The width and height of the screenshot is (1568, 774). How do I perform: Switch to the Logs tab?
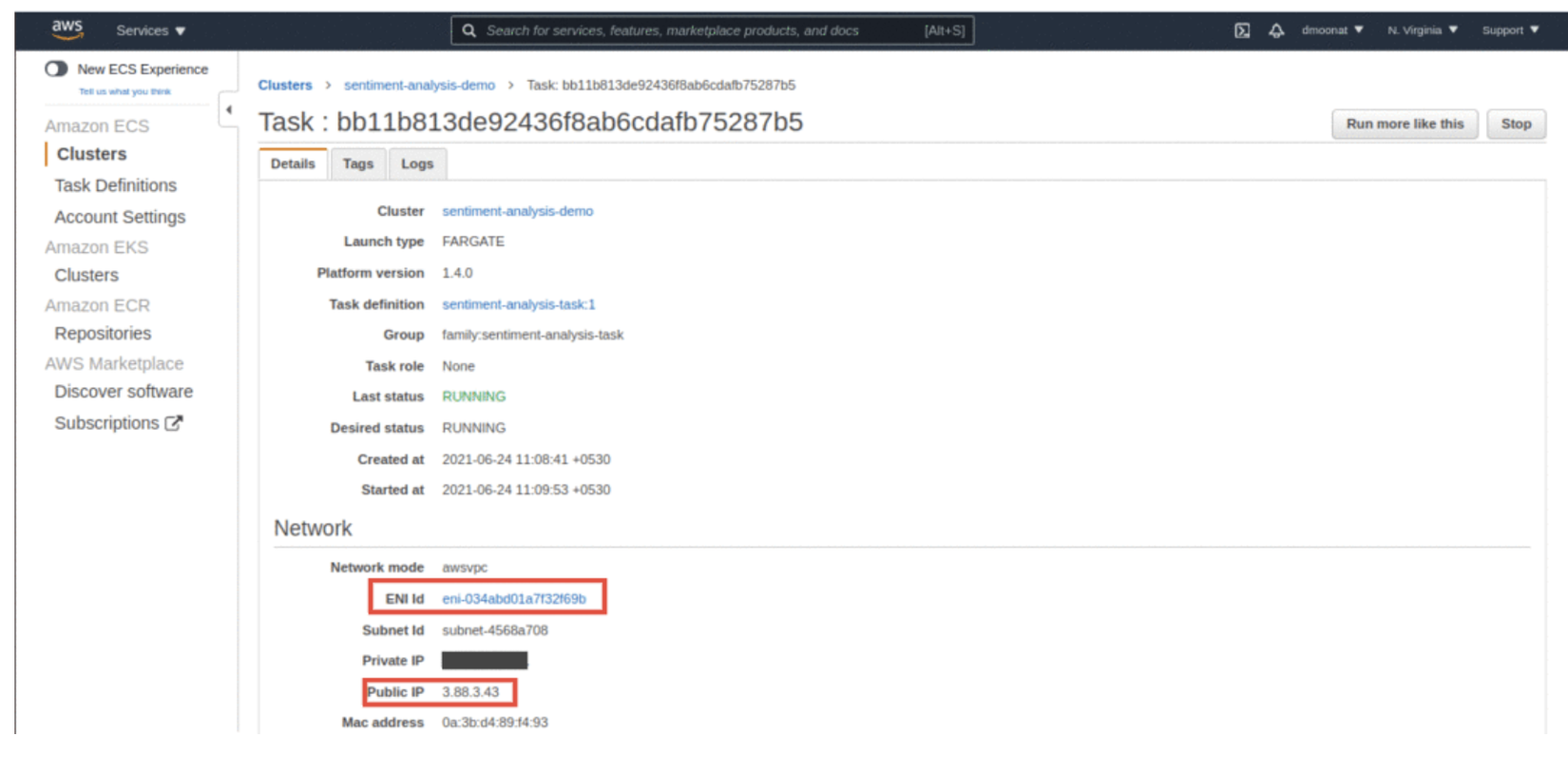417,164
